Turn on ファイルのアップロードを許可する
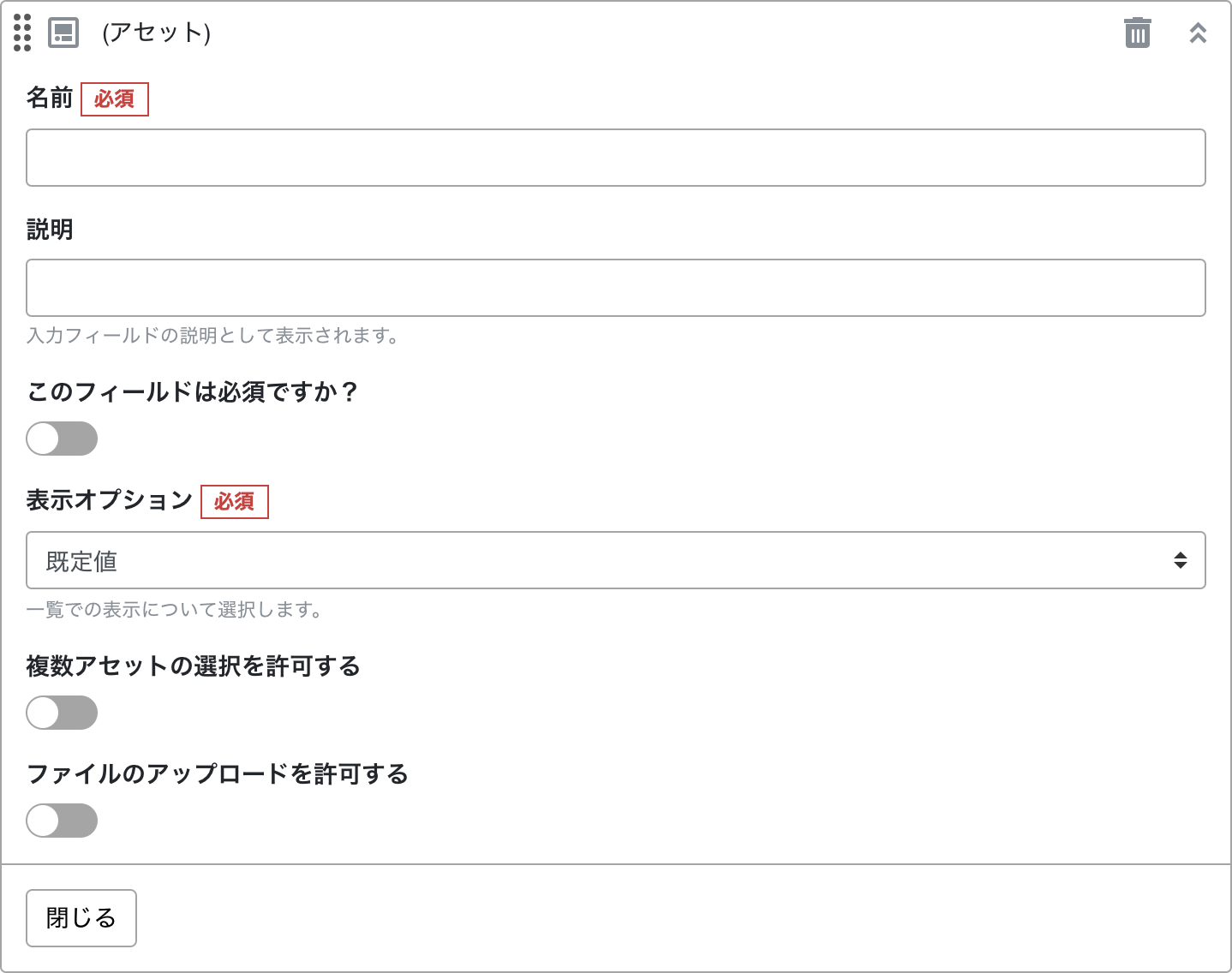Viewport: 1232px width, 973px height. point(62,821)
